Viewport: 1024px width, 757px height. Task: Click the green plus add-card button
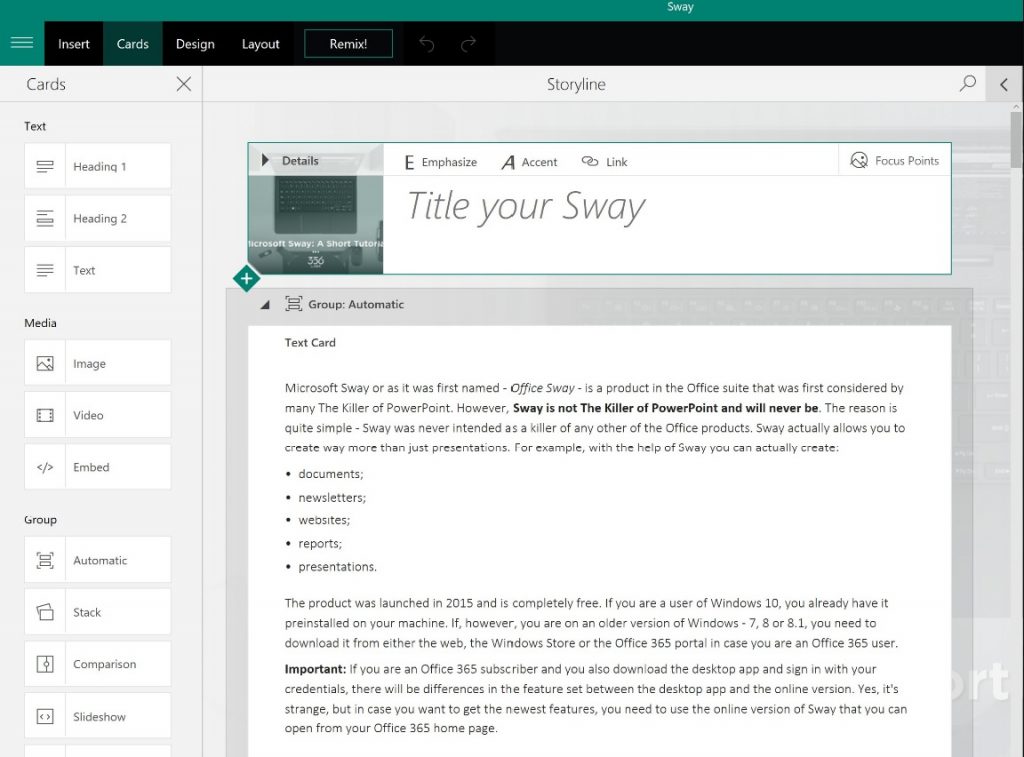(246, 279)
